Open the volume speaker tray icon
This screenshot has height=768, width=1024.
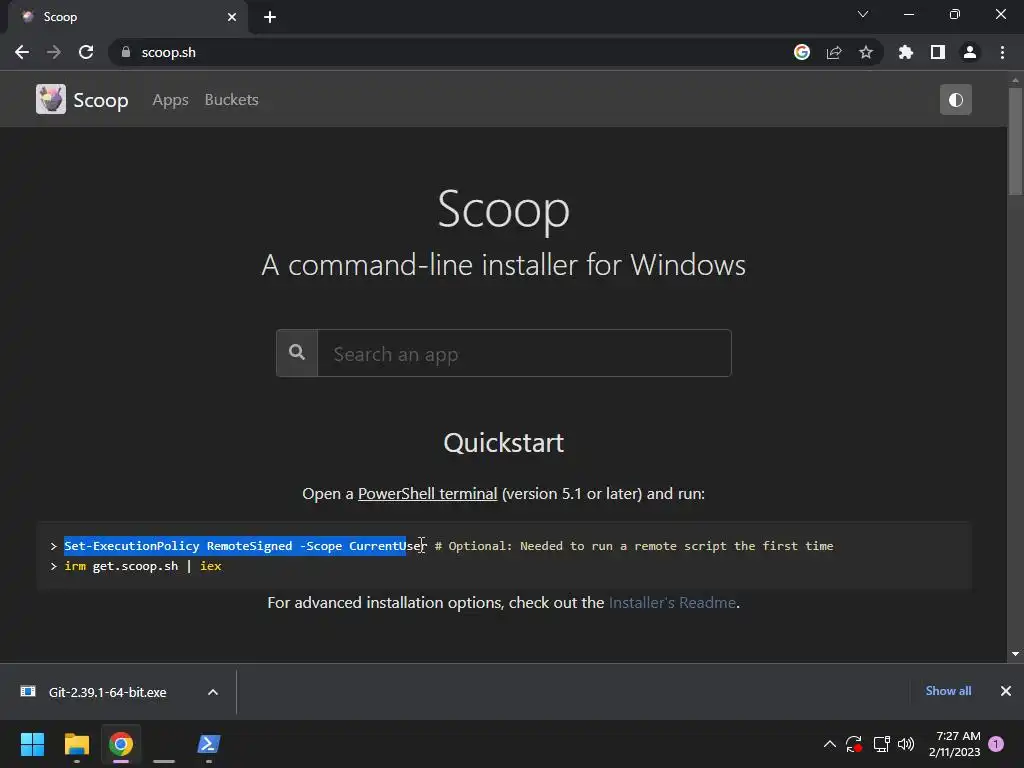[906, 744]
